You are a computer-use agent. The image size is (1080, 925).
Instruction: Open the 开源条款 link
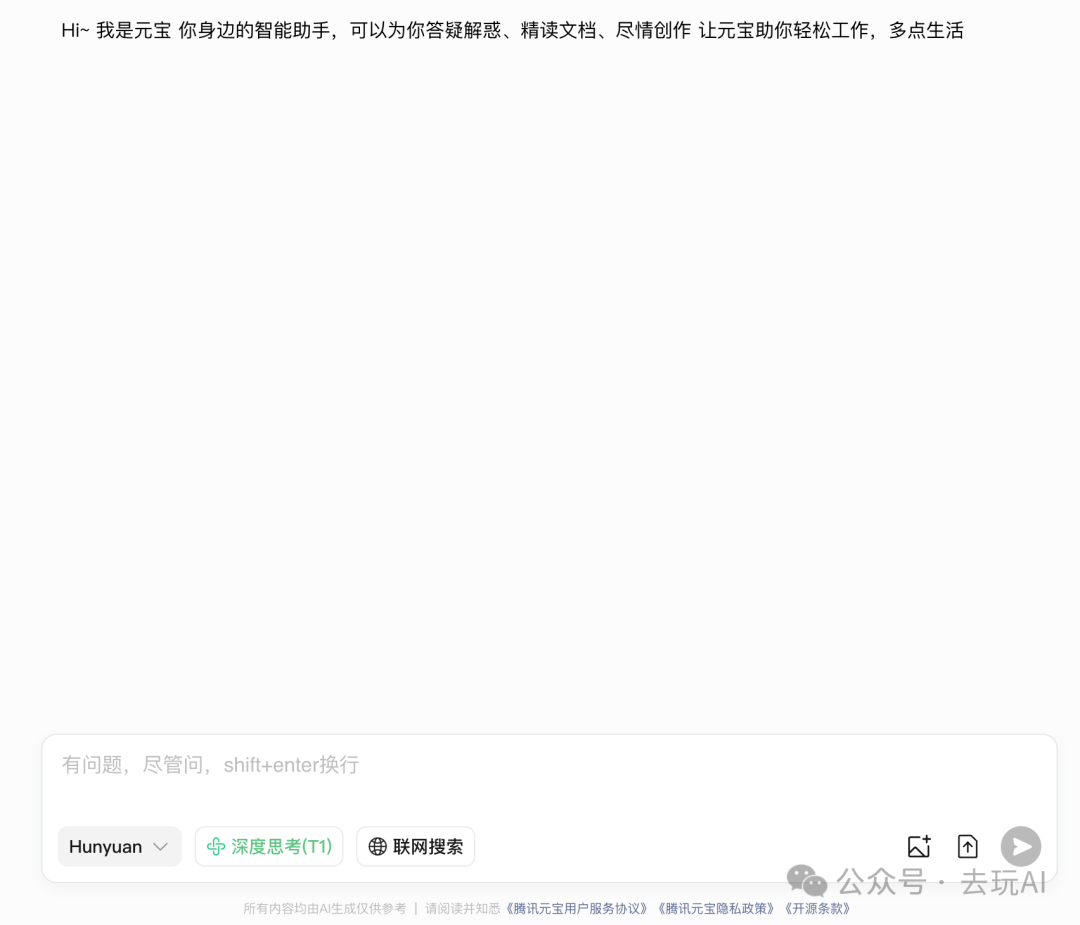point(818,908)
